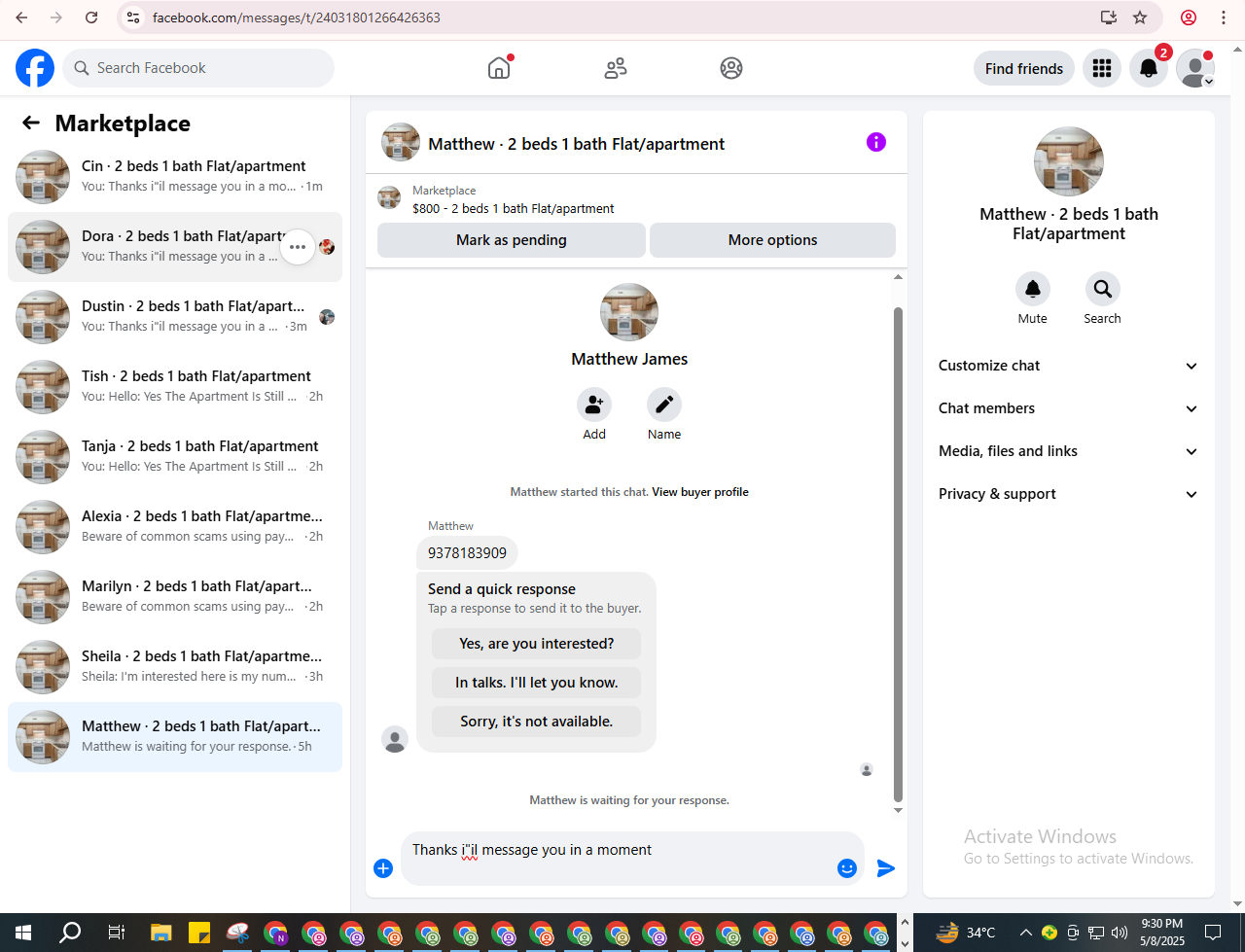Open Windows Start menu
The image size is (1245, 952).
[23, 933]
